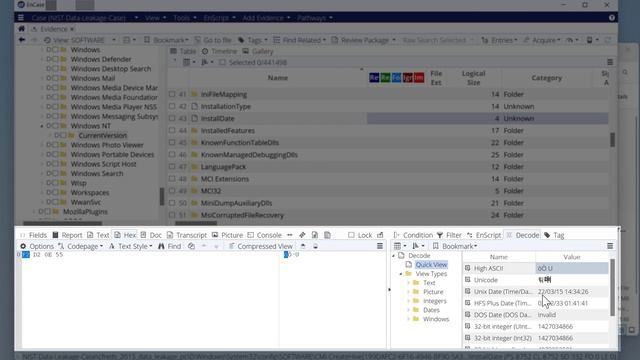Select the CurrentVersion tree folder
The height and width of the screenshot is (360, 640).
click(x=102, y=136)
